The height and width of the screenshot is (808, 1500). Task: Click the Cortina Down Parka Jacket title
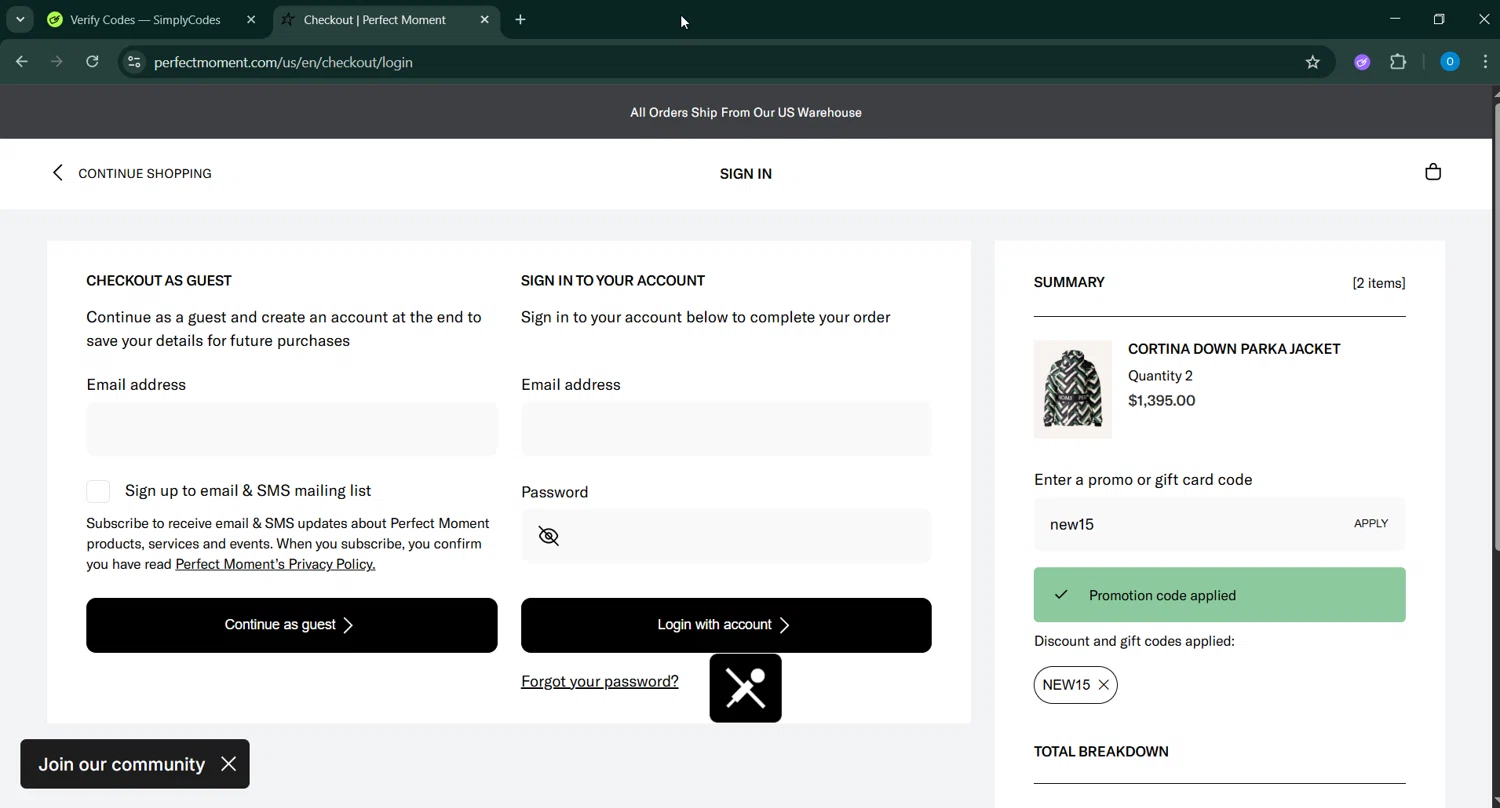1234,349
